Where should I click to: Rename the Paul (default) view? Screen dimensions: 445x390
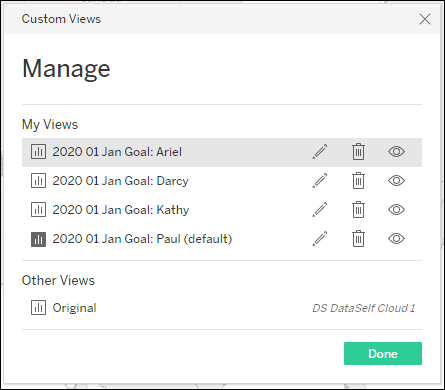click(320, 239)
